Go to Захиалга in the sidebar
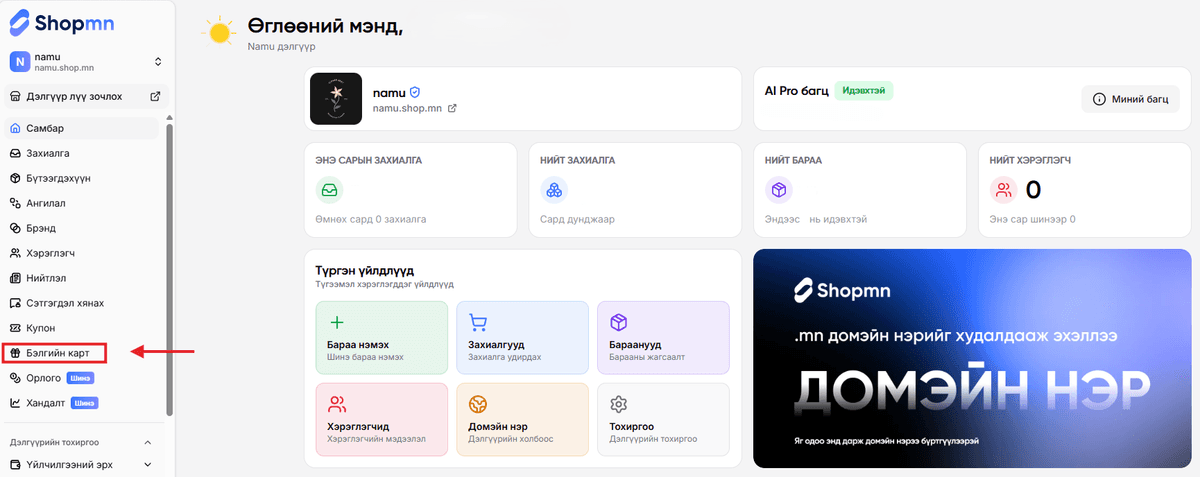The height and width of the screenshot is (477, 1200). pyautogui.click(x=48, y=153)
